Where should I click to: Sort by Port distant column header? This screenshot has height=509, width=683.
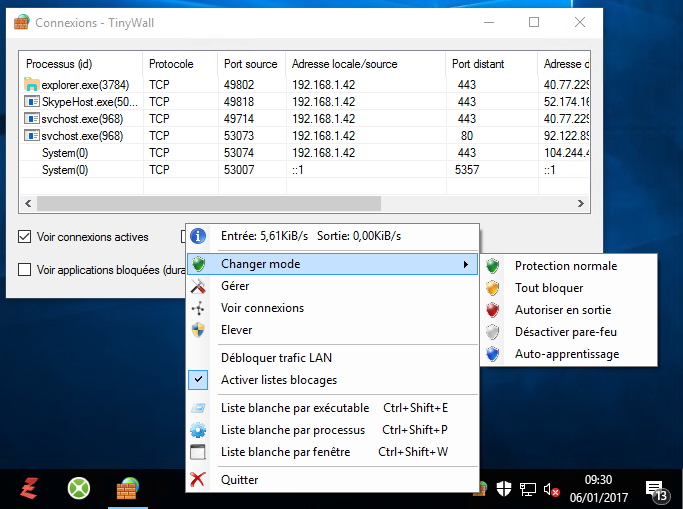click(x=492, y=64)
